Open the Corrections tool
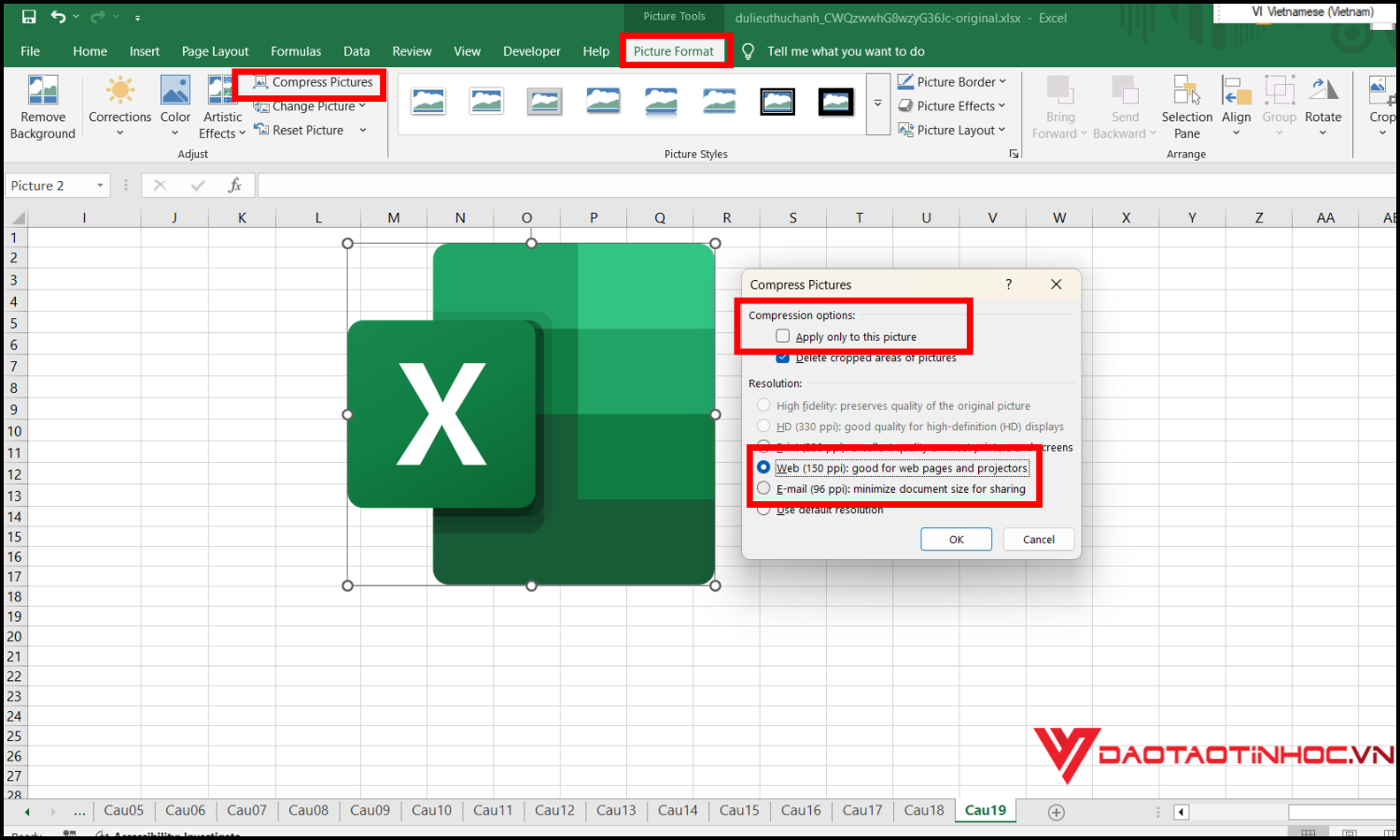This screenshot has width=1400, height=840. point(119,91)
